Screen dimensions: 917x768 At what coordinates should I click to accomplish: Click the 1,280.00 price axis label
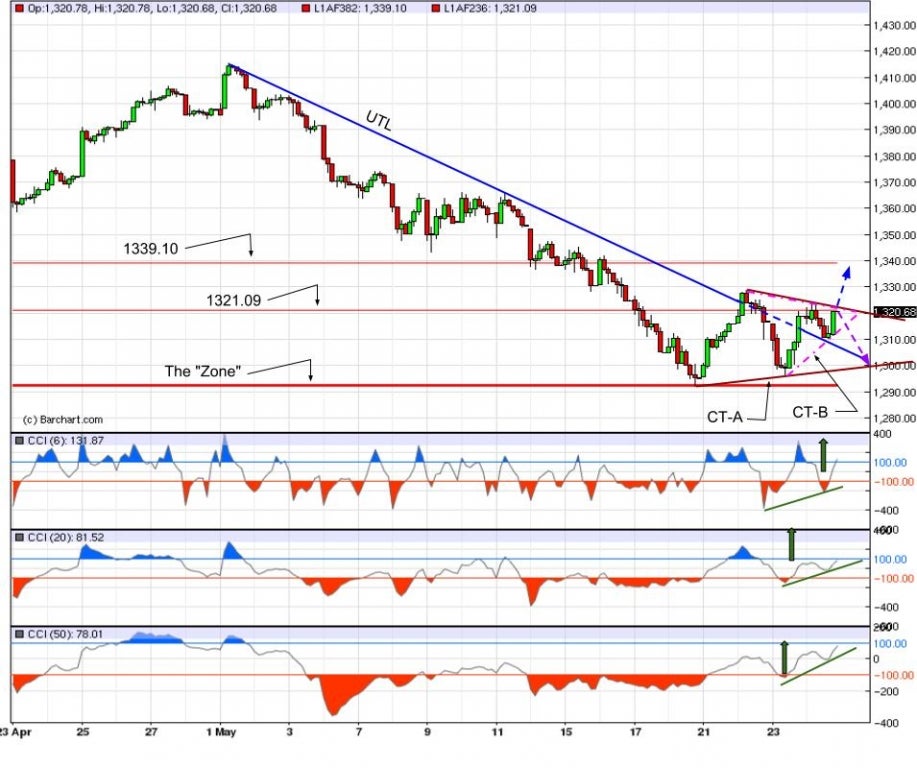tap(894, 418)
